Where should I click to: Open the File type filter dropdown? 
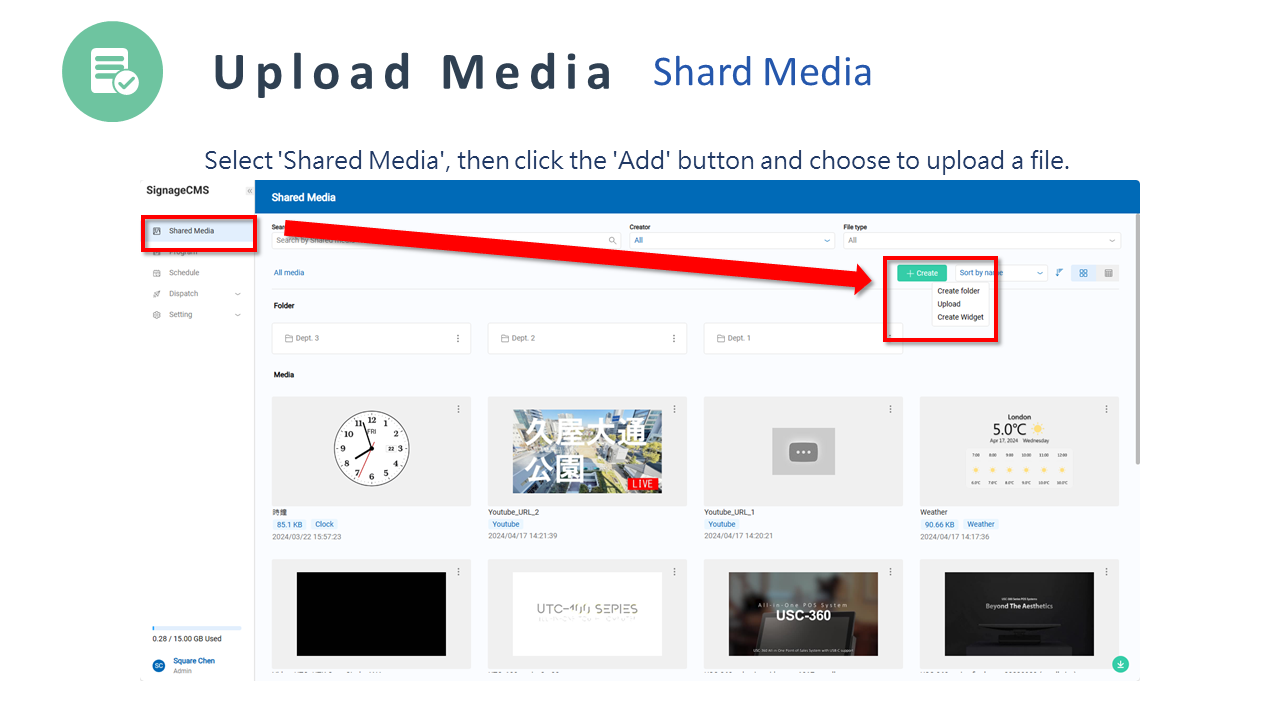981,241
